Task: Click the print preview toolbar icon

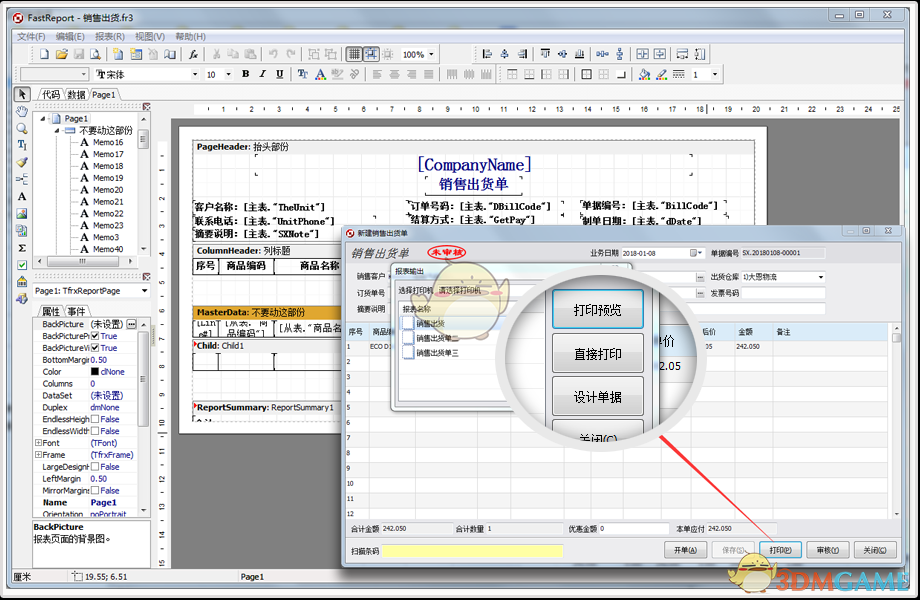Action: [94, 55]
